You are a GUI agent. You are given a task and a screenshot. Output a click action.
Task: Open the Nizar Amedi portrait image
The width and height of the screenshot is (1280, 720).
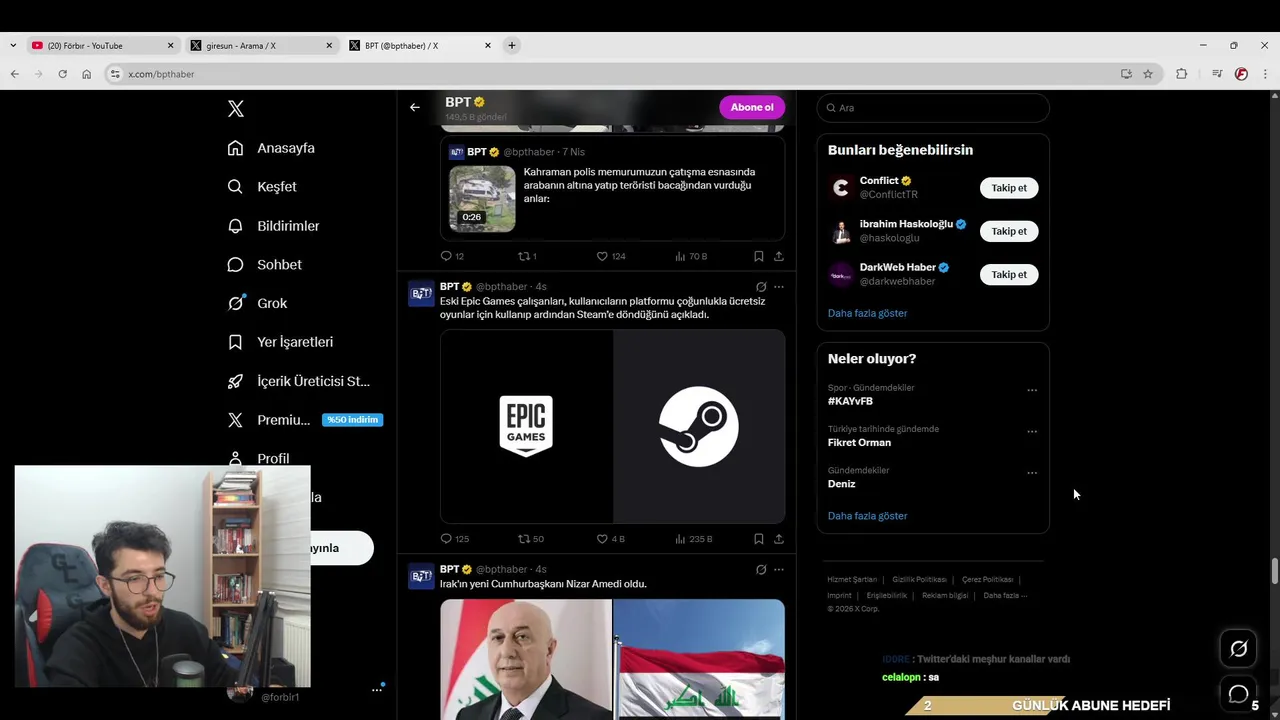[526, 659]
